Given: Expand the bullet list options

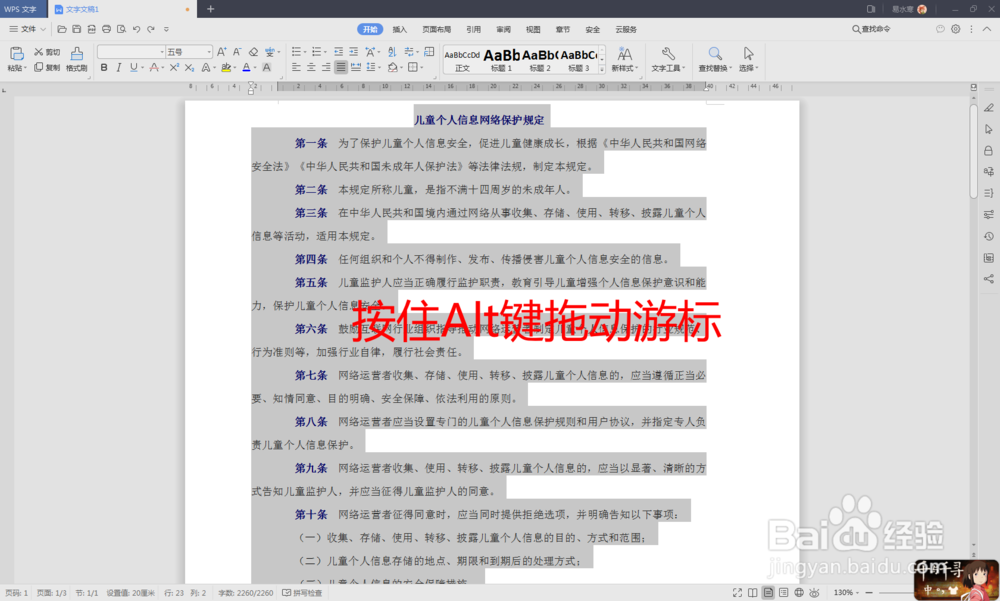Looking at the screenshot, I should click(305, 52).
